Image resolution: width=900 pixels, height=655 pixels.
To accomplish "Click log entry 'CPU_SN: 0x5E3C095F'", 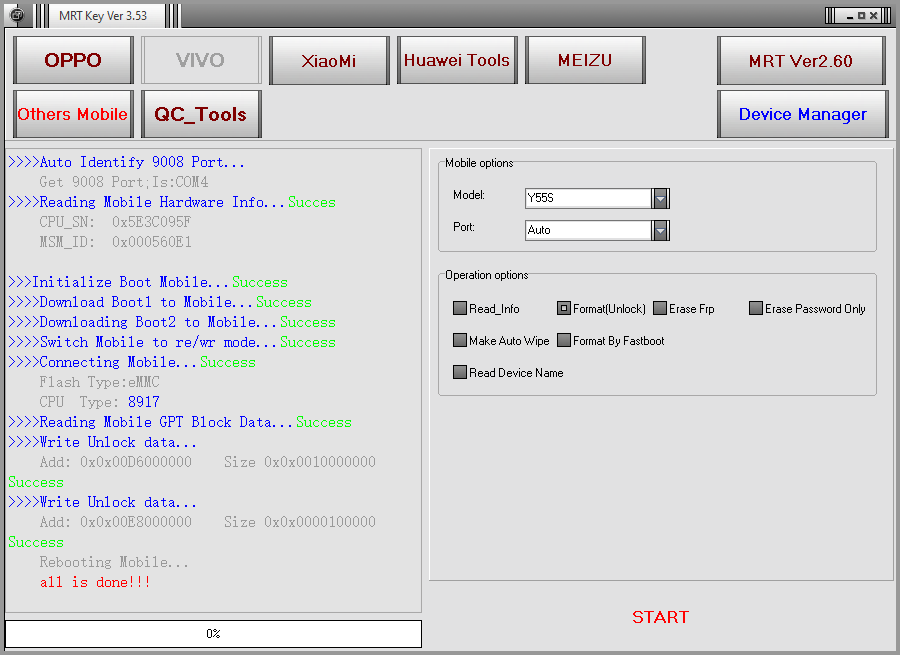I will pyautogui.click(x=115, y=222).
